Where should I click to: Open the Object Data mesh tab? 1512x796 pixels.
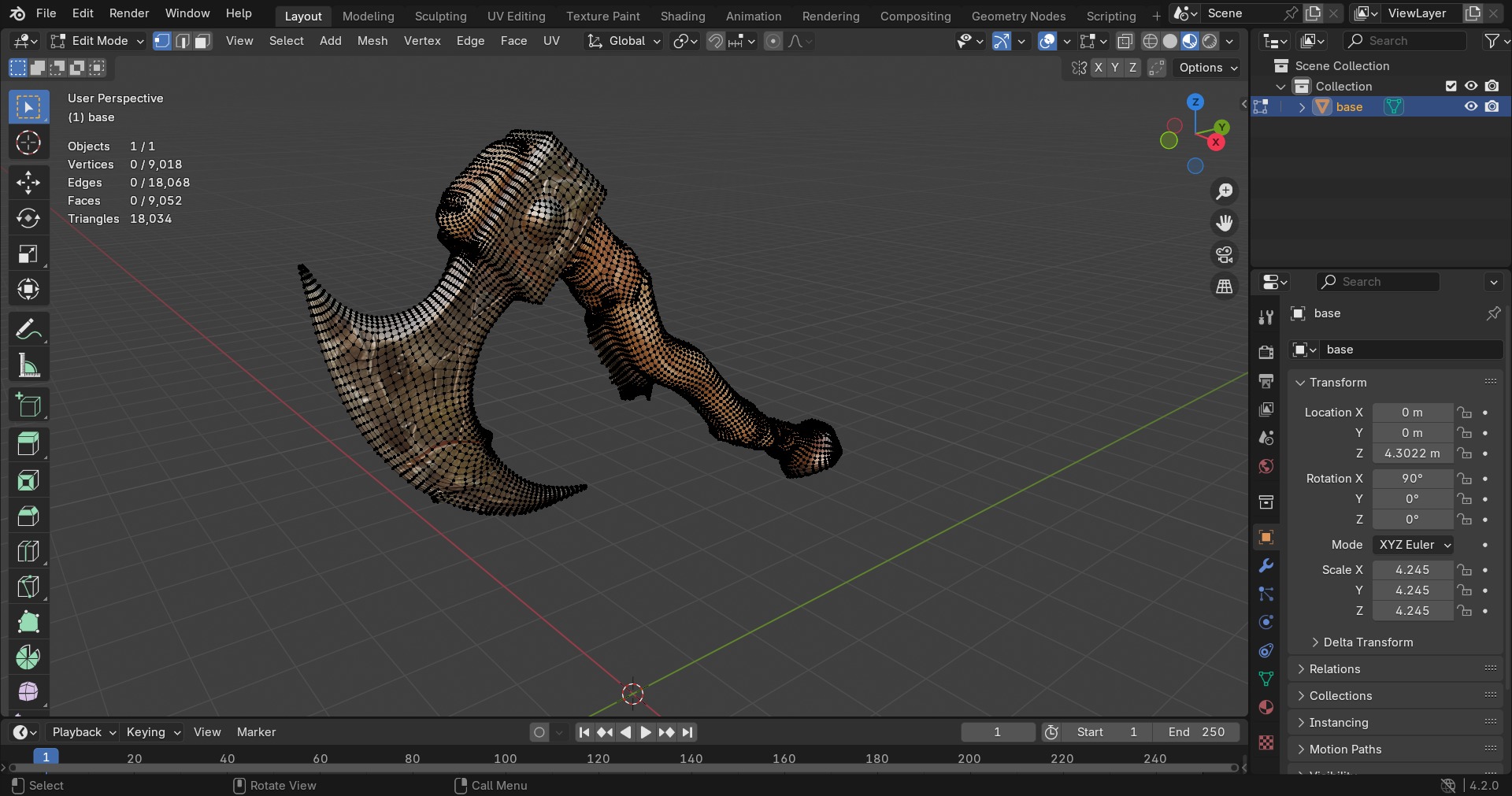click(1266, 679)
